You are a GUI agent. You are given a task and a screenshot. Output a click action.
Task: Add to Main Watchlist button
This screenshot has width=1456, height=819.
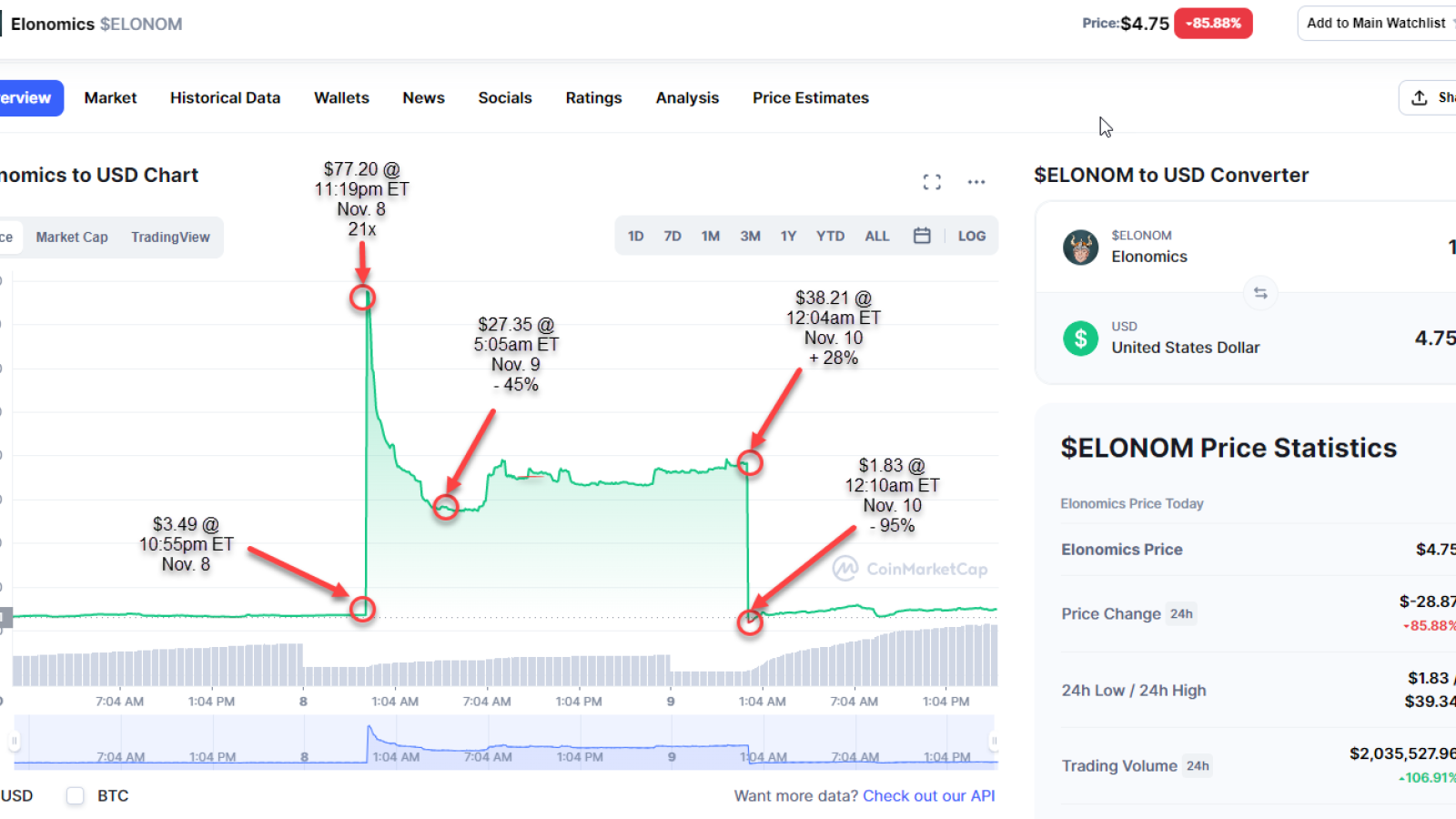pos(1378,23)
